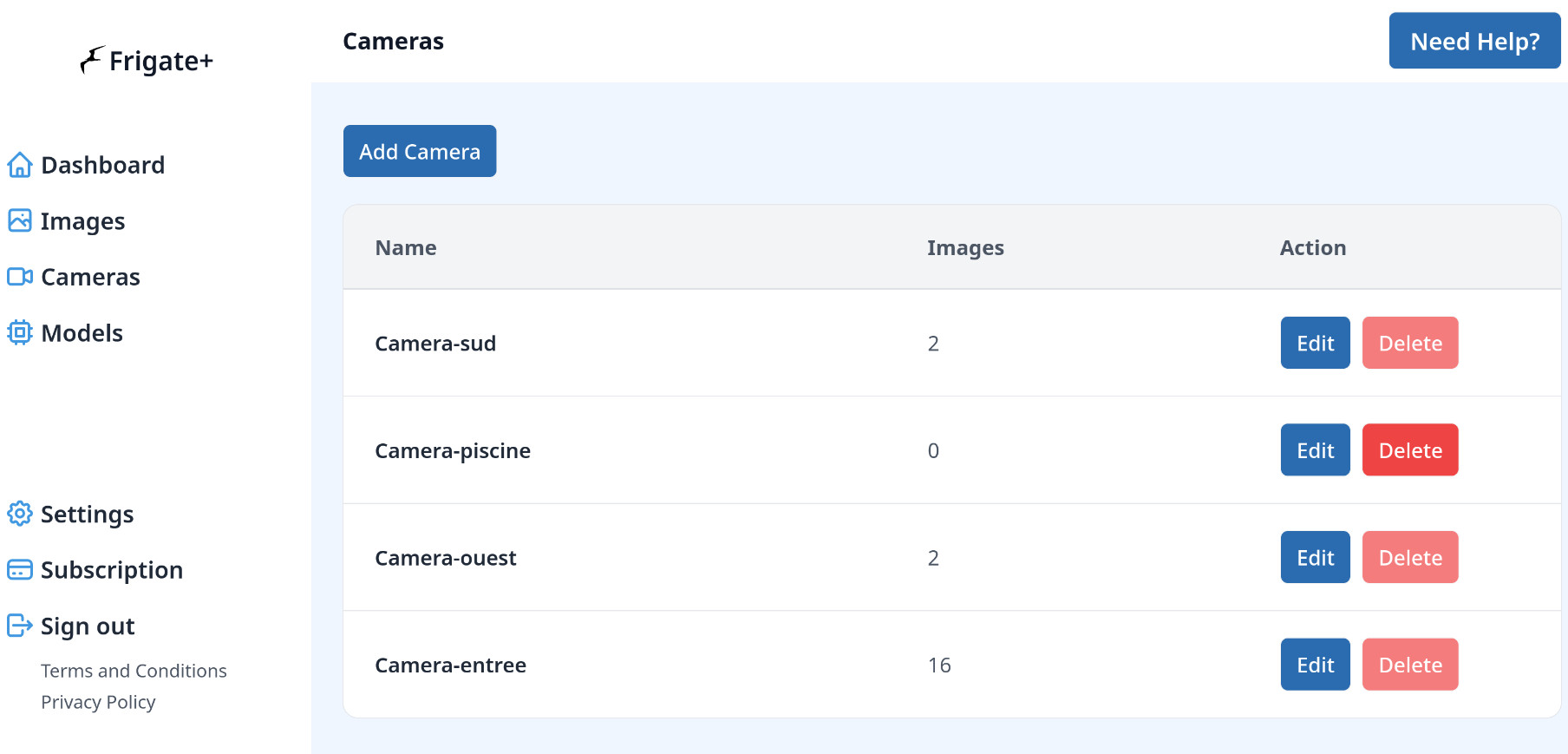Click the Sign out arrow icon
The width and height of the screenshot is (1568, 754).
click(20, 626)
